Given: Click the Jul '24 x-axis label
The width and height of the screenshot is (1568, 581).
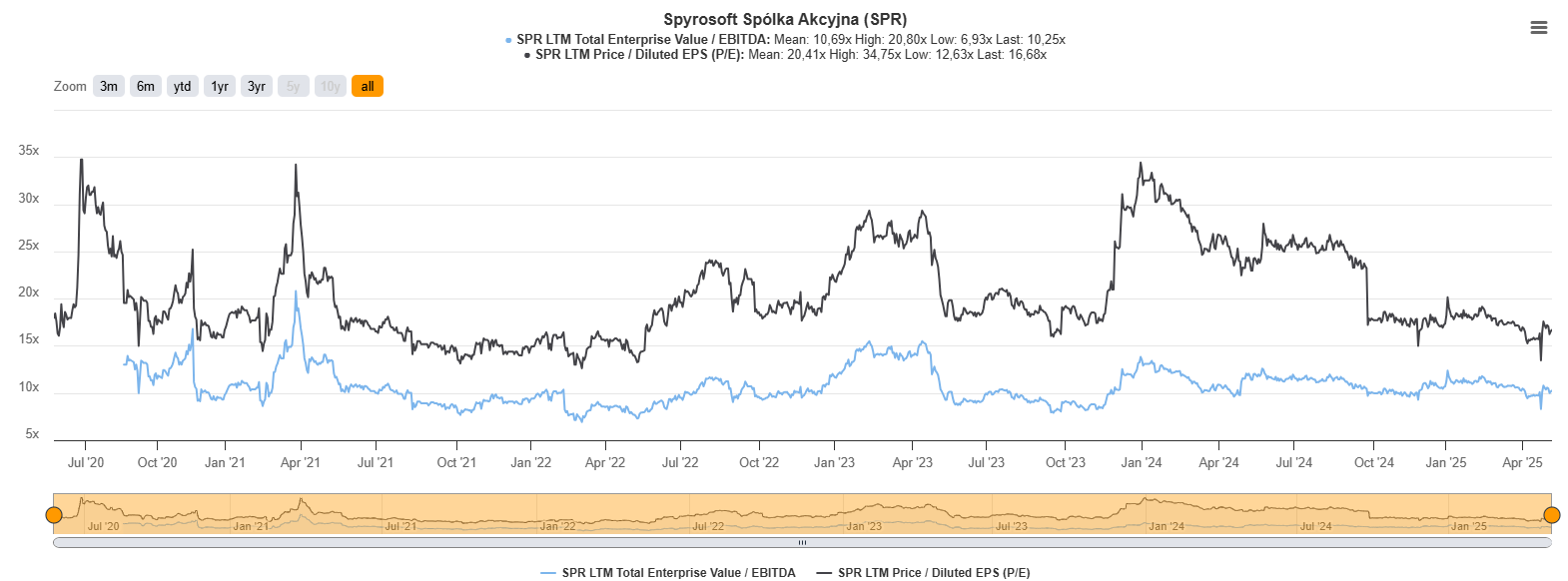Looking at the screenshot, I should [1294, 462].
